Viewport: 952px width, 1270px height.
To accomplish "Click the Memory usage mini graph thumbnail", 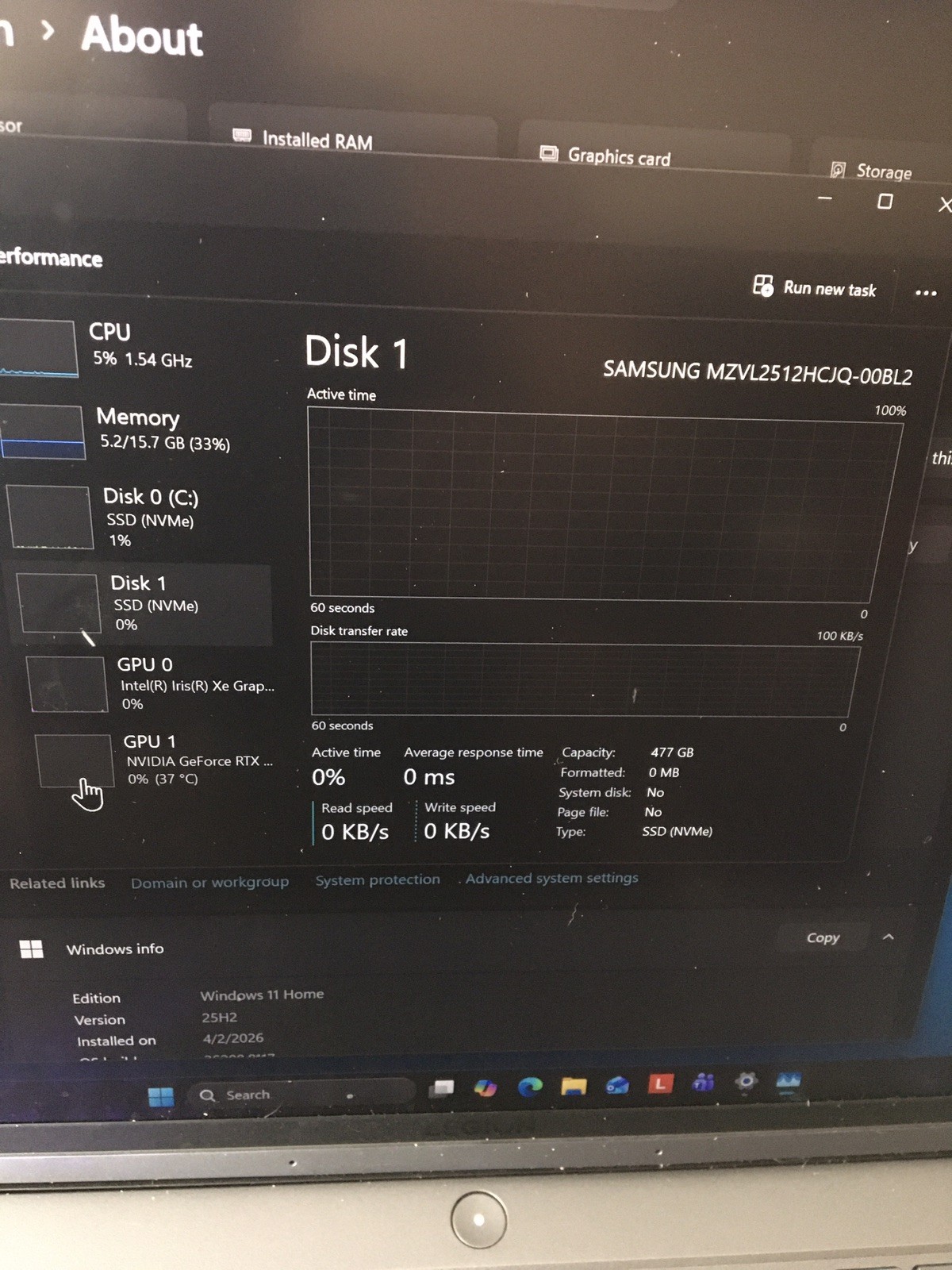I will 42,432.
